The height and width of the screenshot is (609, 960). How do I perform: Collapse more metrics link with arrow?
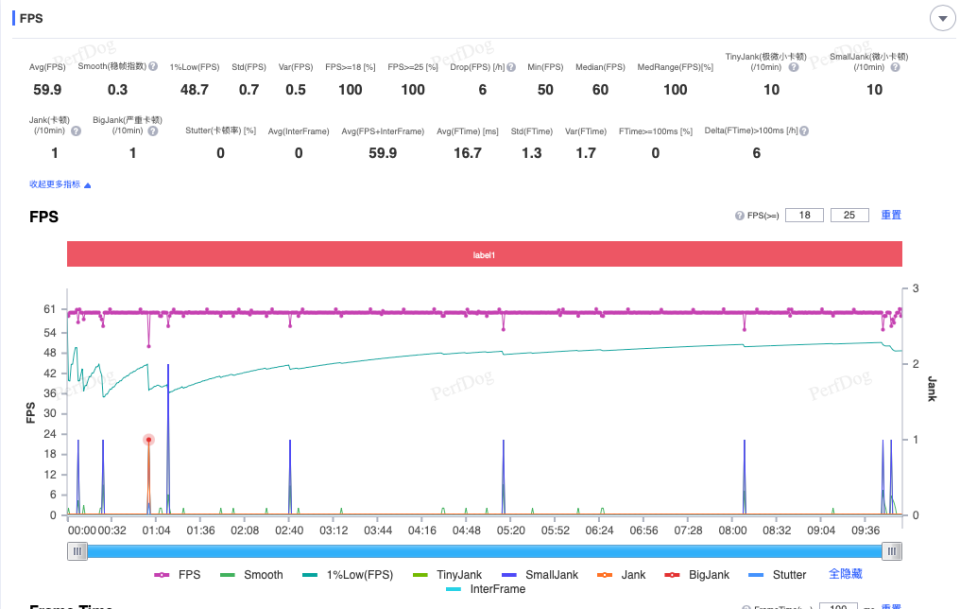(x=60, y=184)
